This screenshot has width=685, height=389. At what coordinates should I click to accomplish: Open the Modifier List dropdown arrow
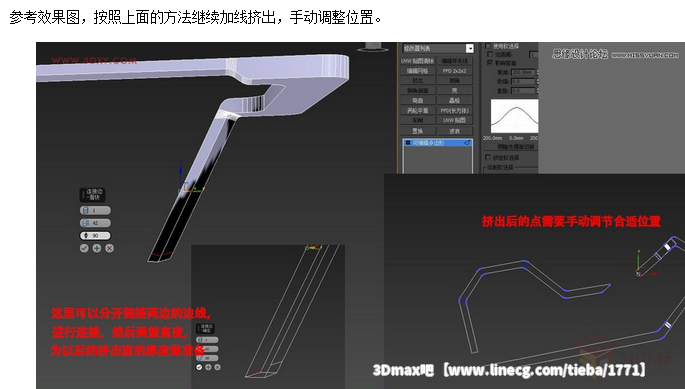(x=470, y=48)
